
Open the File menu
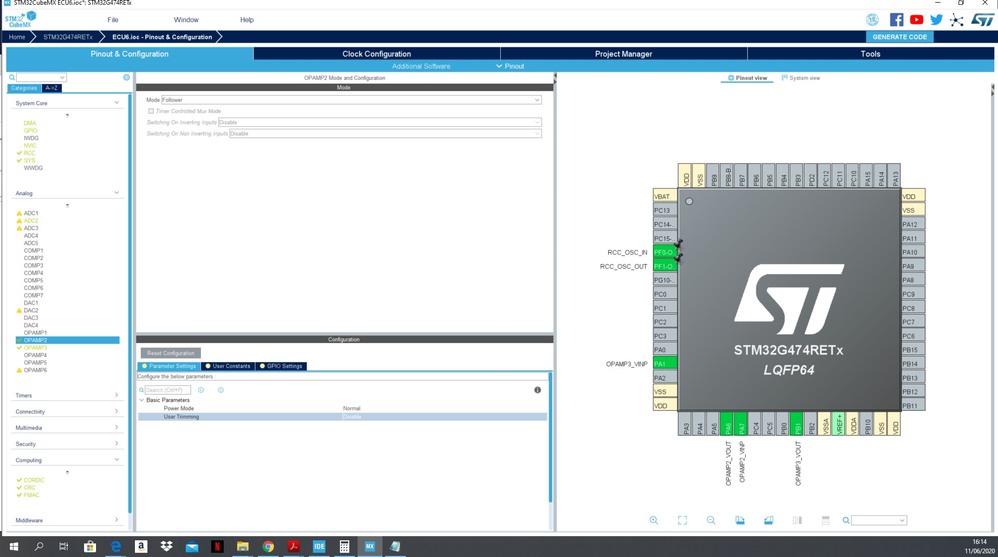(x=113, y=20)
